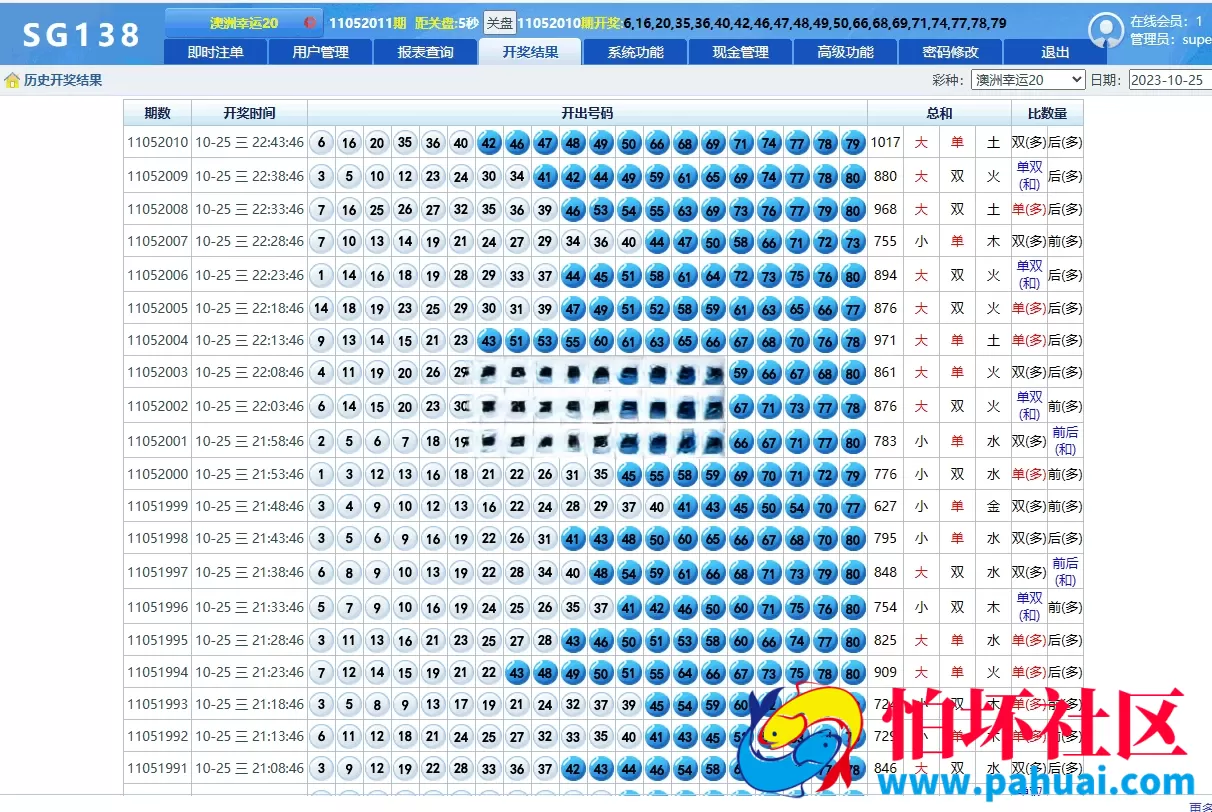Click draw time 10-25 三 21:53:46
1212x812 pixels.
(249, 474)
